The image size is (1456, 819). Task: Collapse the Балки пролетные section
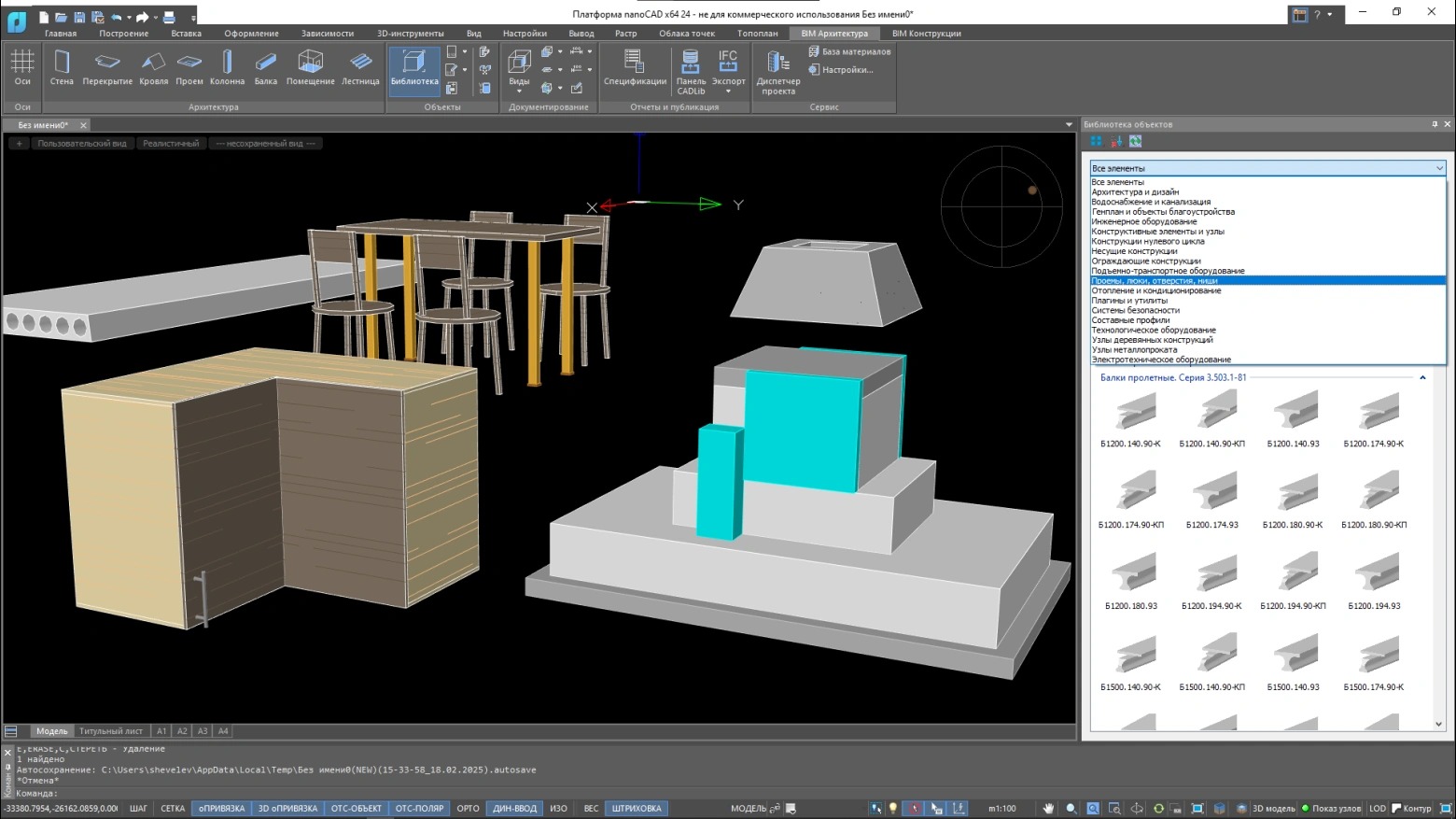point(1422,378)
